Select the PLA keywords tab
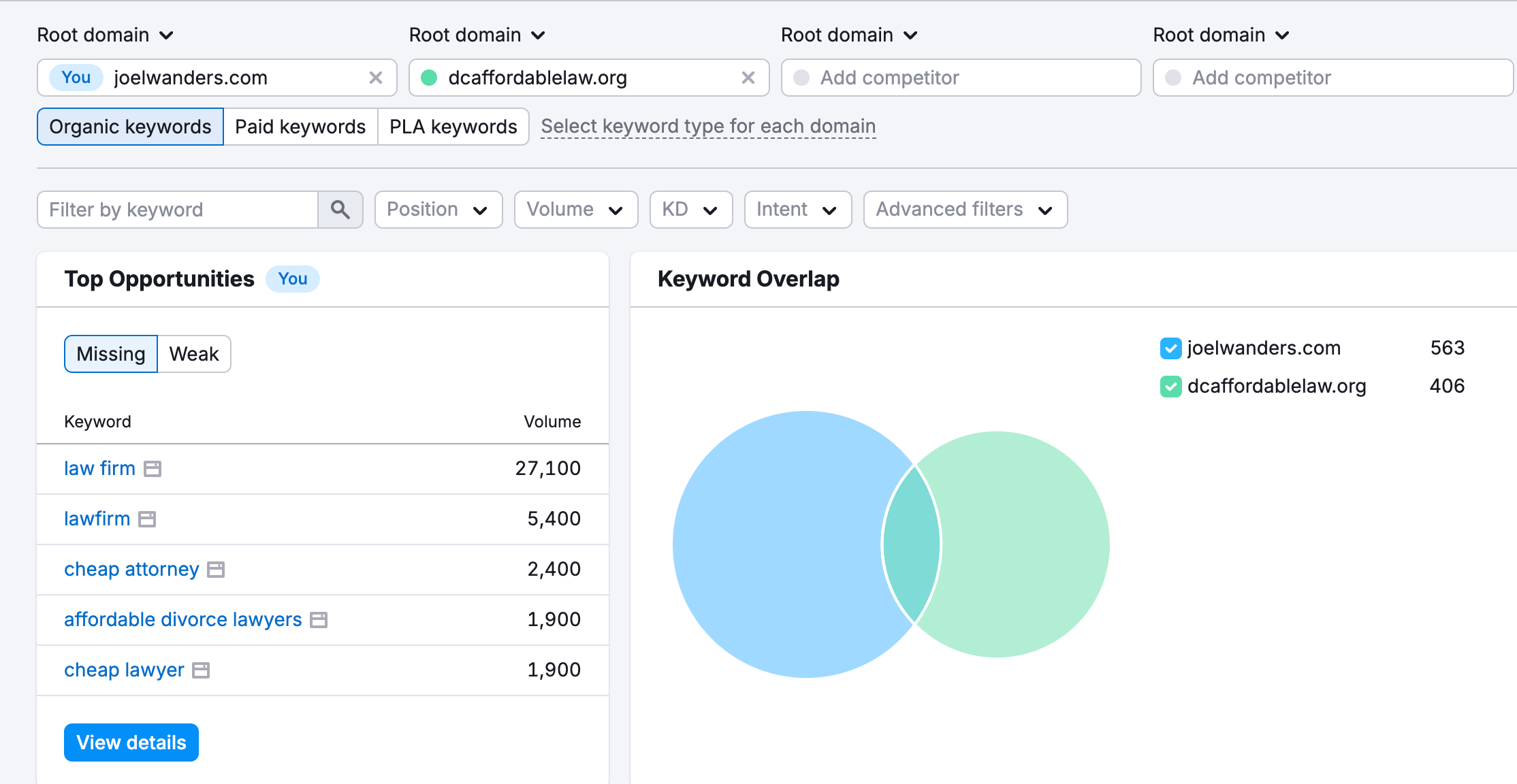1517x784 pixels. [x=453, y=127]
